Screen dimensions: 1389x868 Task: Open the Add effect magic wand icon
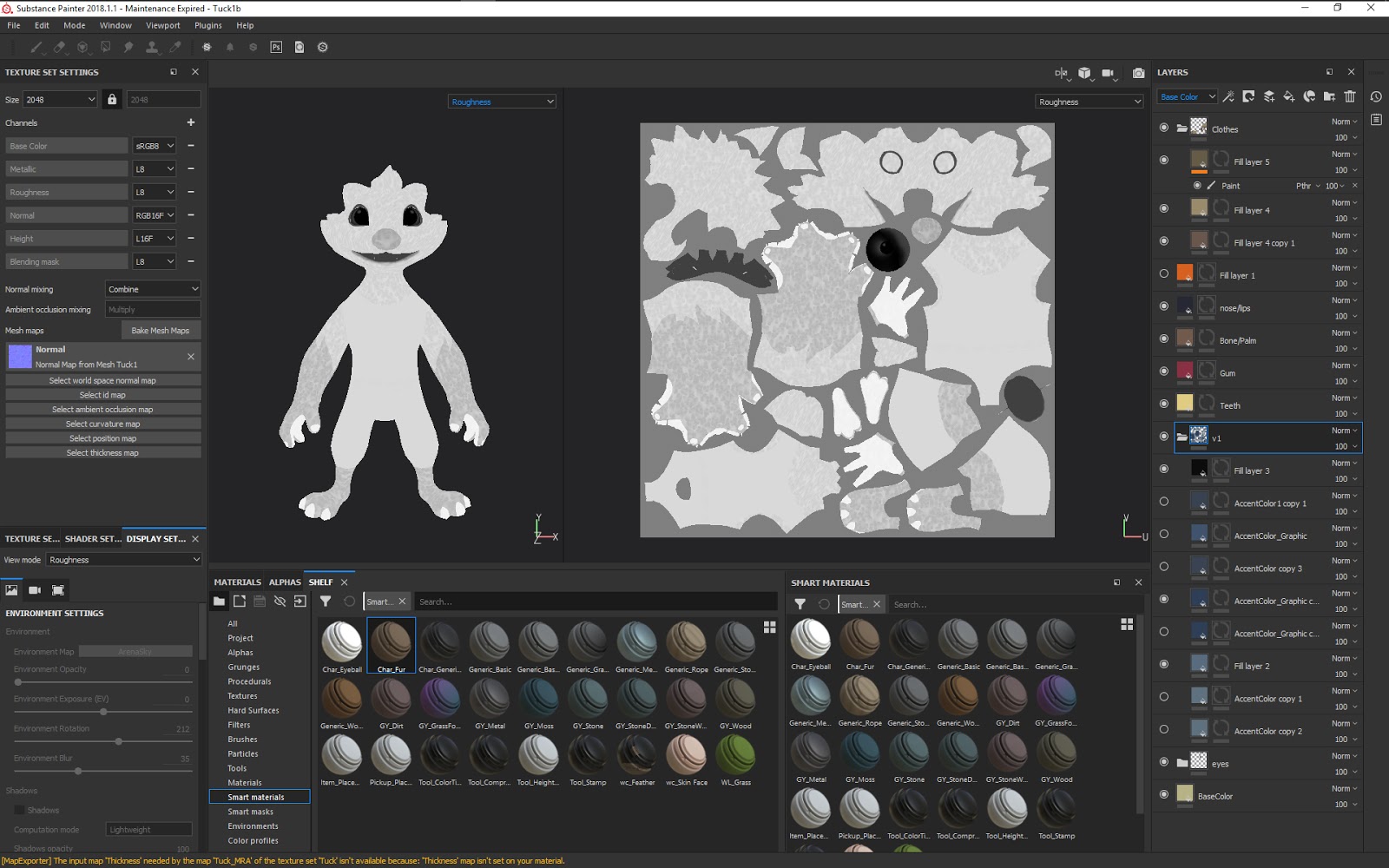point(1228,97)
